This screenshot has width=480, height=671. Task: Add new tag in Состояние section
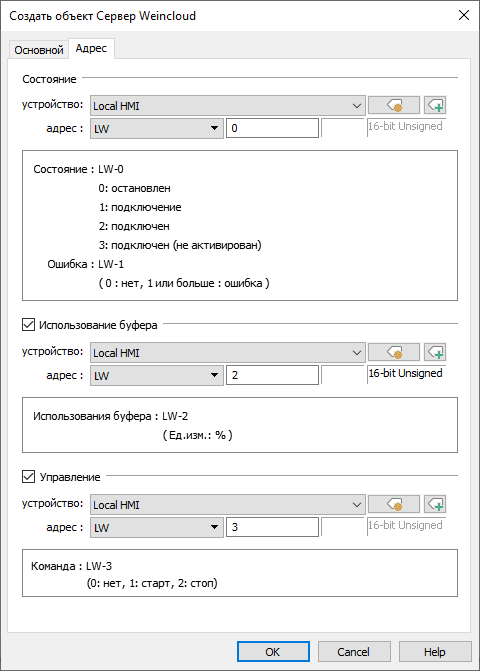click(x=435, y=105)
